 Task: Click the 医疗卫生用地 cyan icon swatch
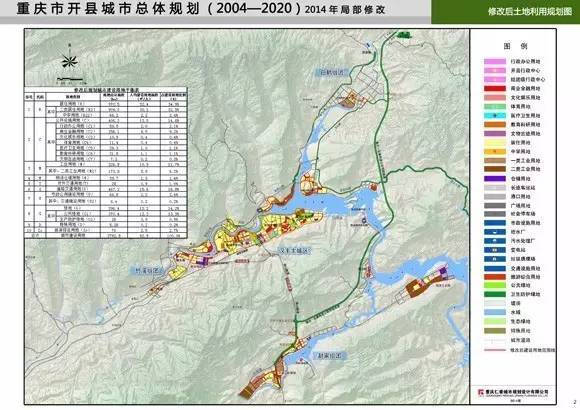pyautogui.click(x=495, y=115)
